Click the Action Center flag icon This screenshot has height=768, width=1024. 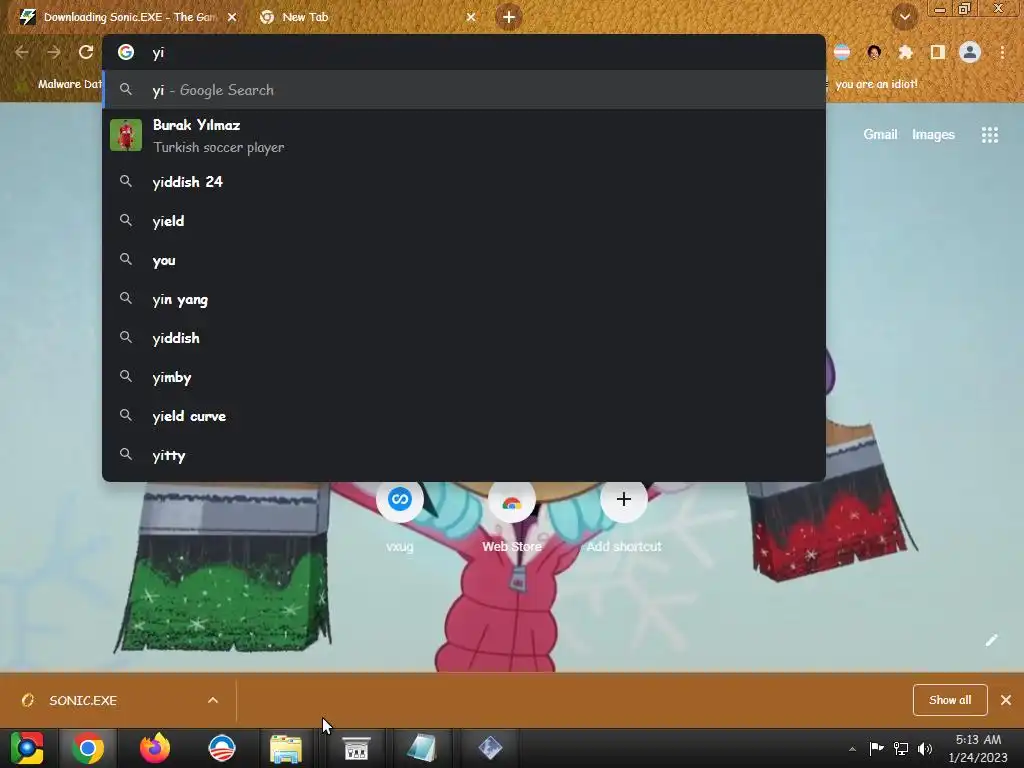[876, 748]
